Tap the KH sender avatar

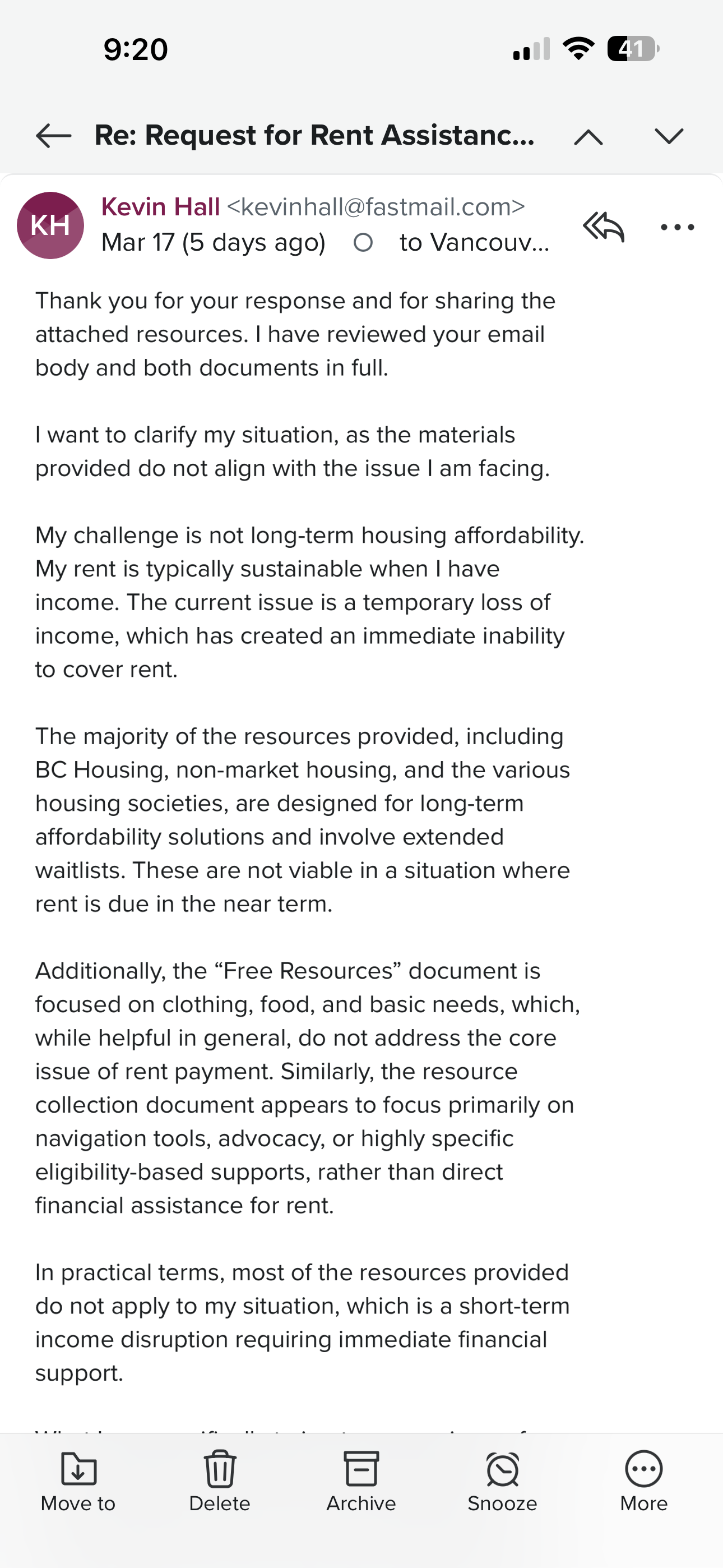tap(50, 225)
